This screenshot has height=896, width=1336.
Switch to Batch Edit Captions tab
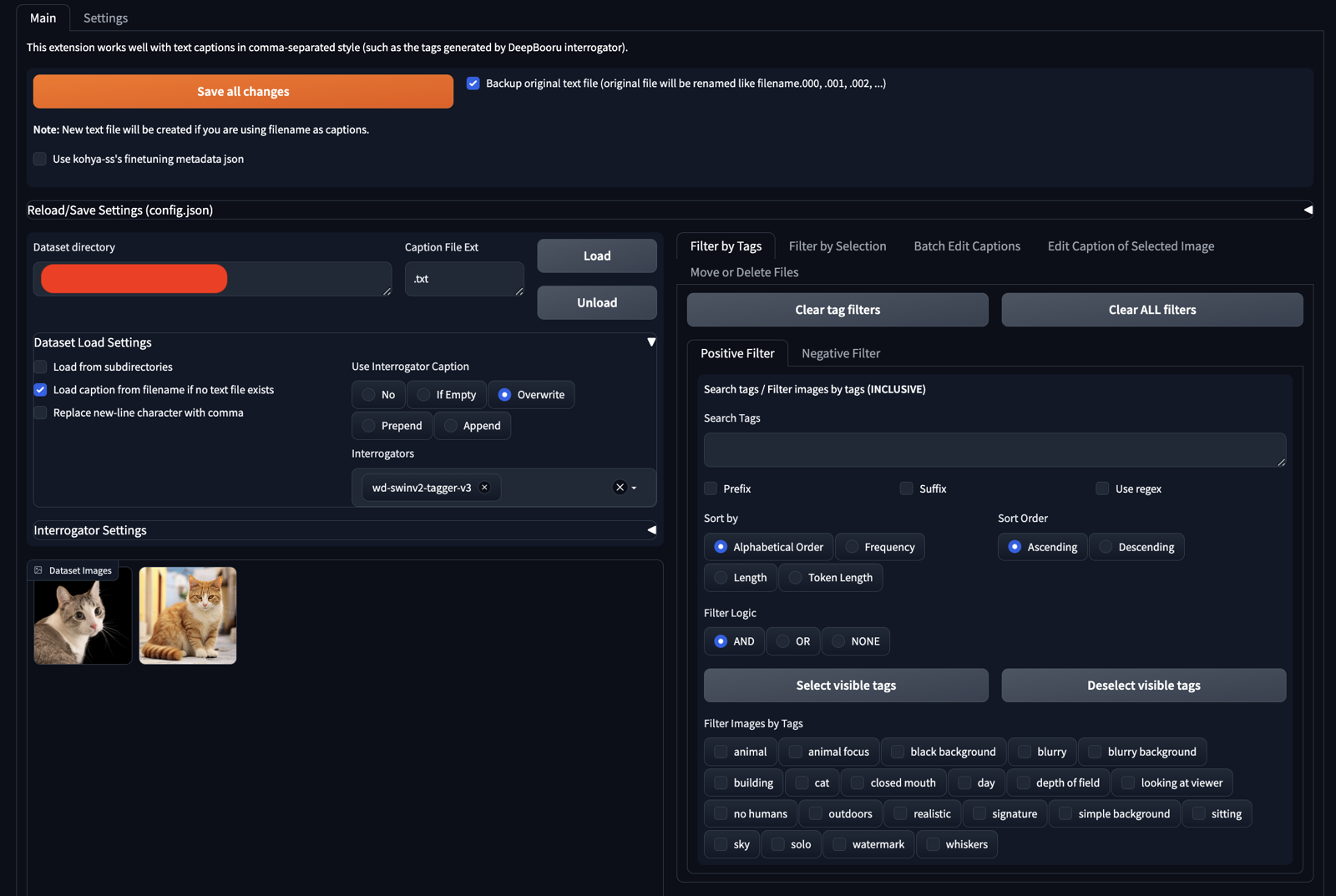(x=967, y=246)
